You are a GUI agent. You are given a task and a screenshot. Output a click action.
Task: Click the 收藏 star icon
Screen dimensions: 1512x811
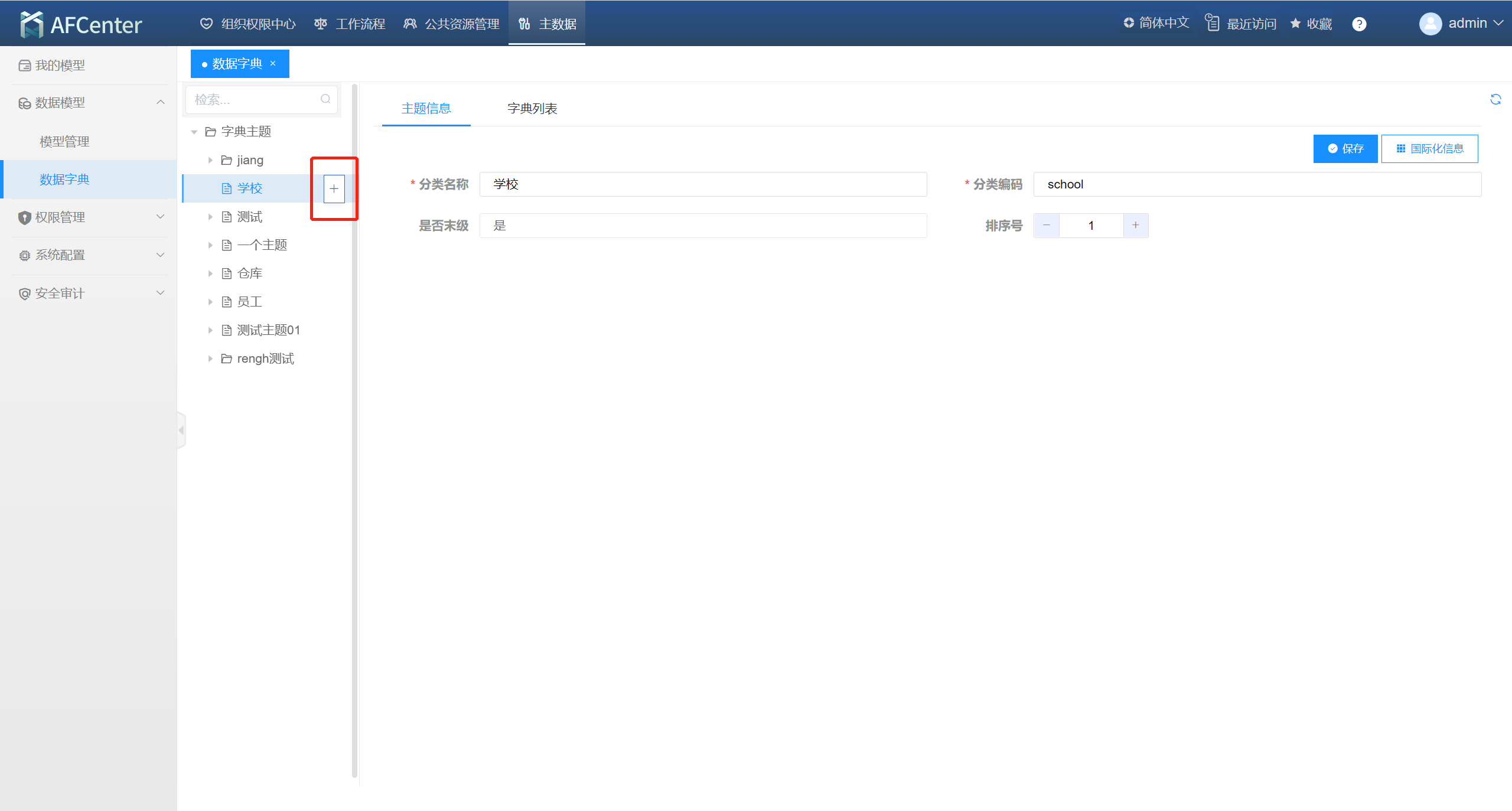(x=1296, y=24)
